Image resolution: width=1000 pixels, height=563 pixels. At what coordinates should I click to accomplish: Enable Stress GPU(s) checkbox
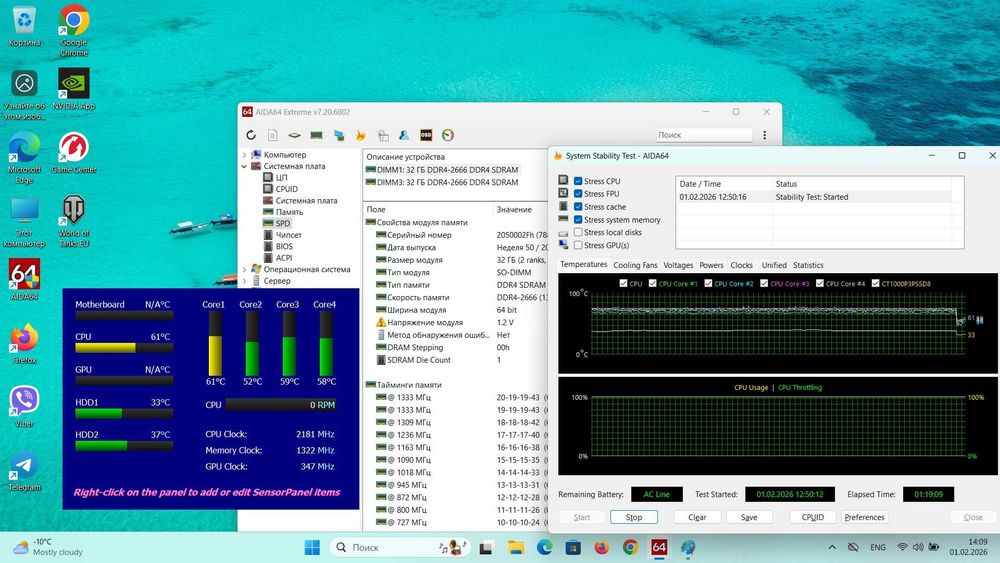(578, 245)
